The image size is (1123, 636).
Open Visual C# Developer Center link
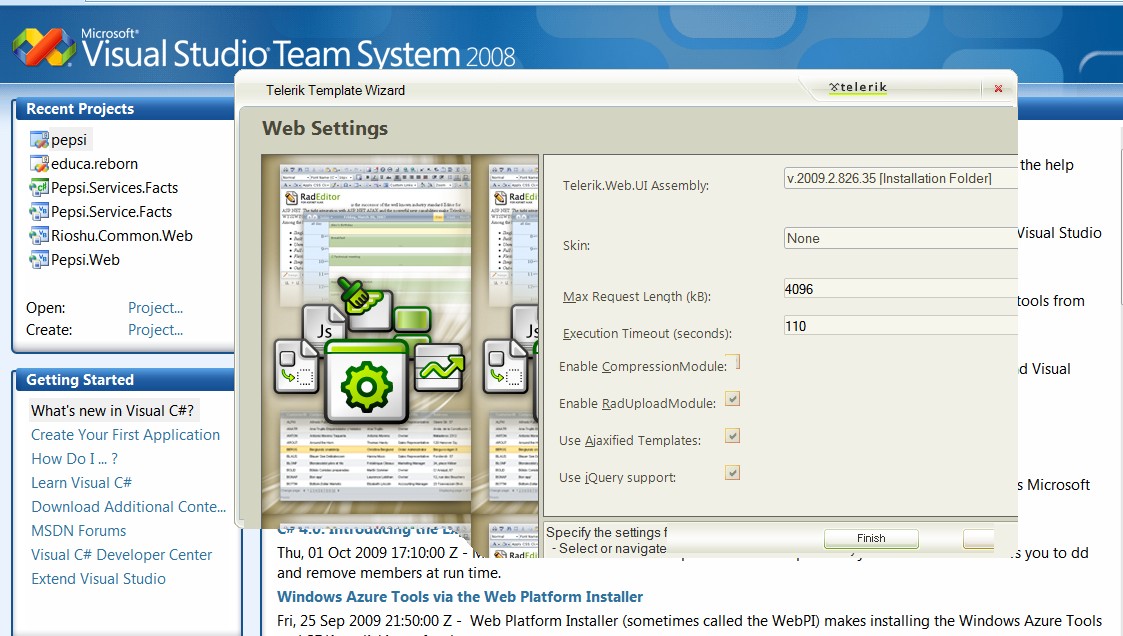coord(122,555)
